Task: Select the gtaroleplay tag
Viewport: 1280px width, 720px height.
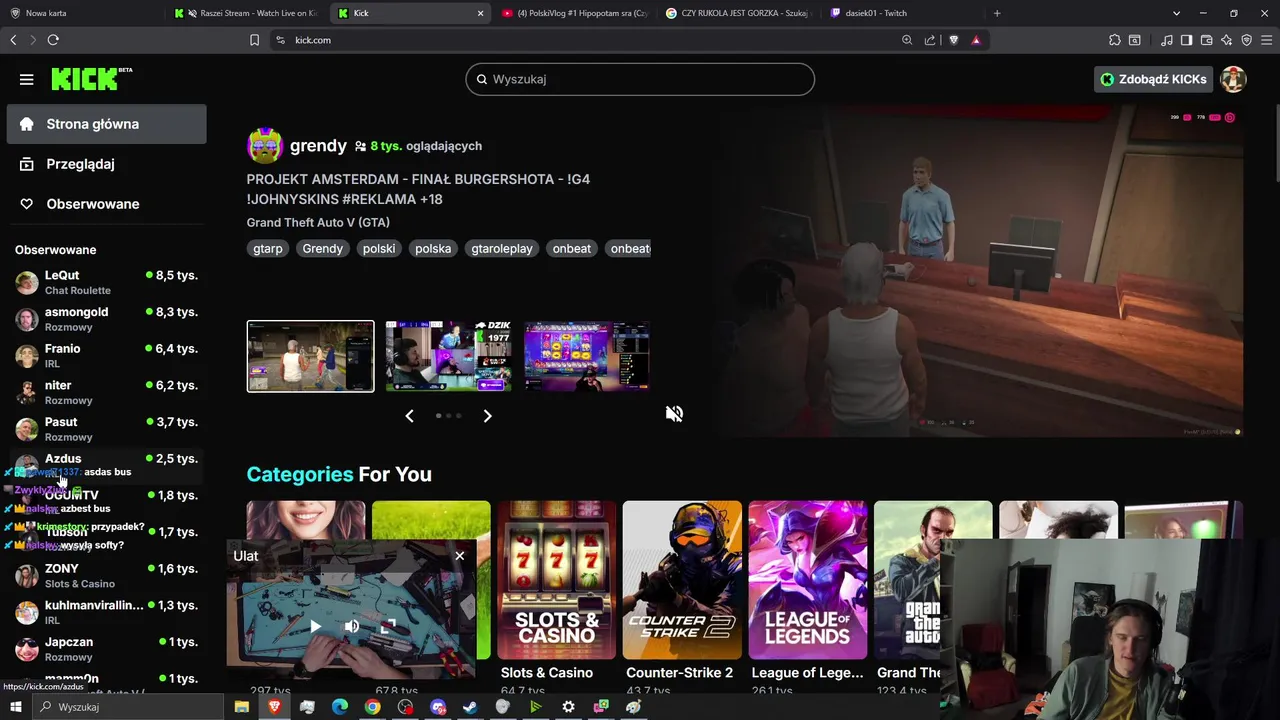Action: [x=502, y=248]
